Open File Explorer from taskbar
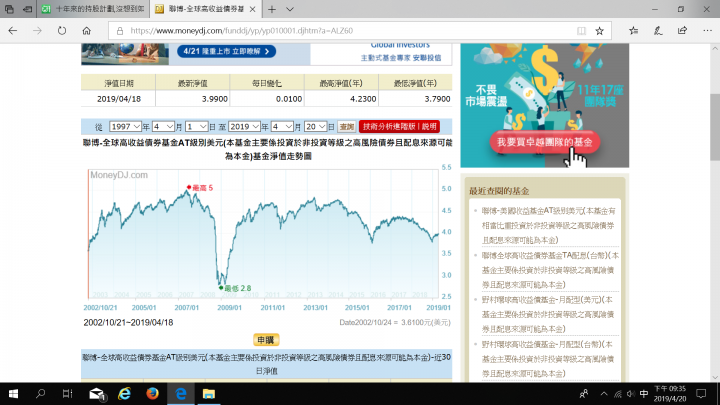 pyautogui.click(x=208, y=394)
